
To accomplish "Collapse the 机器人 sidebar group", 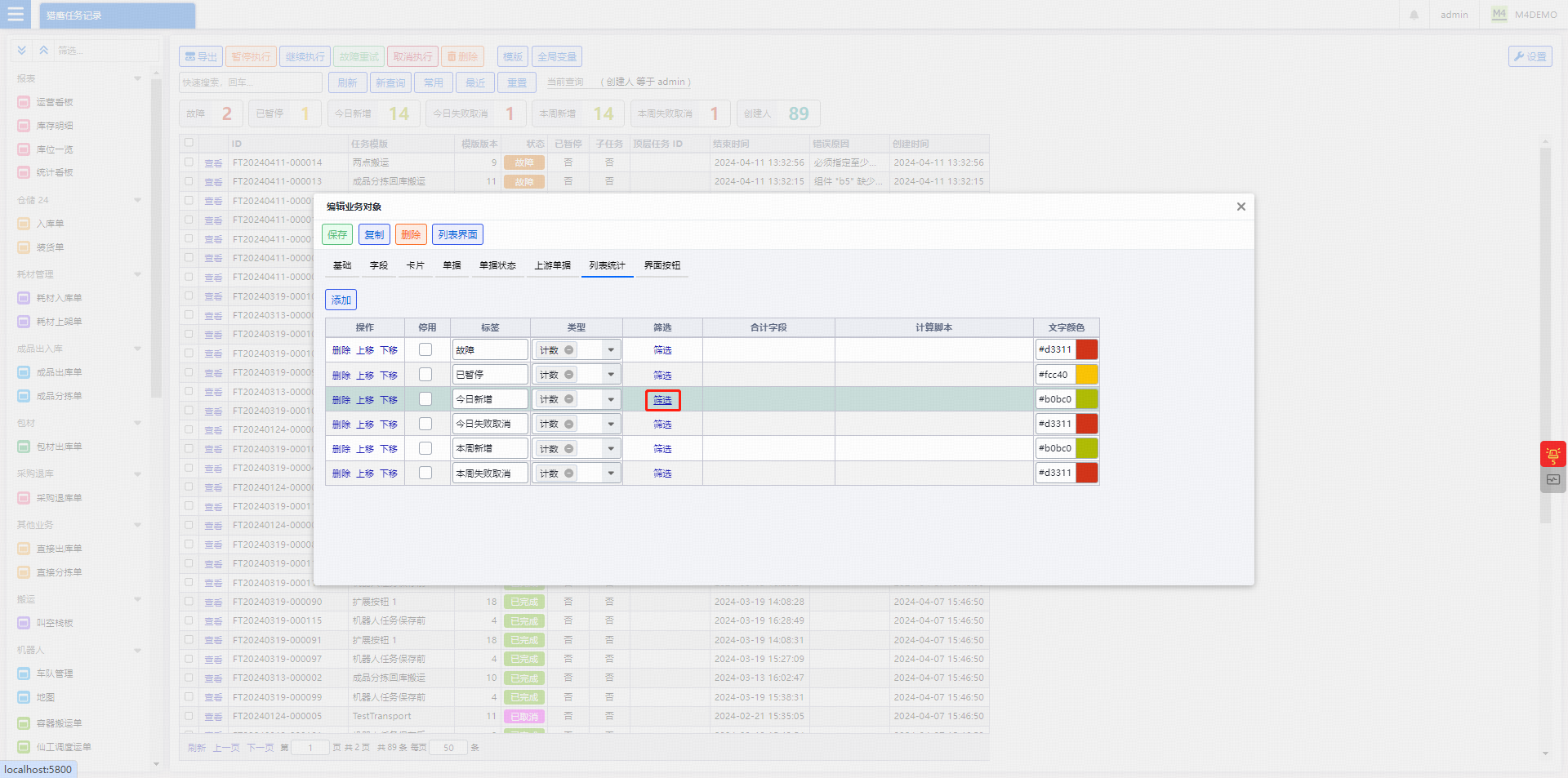I will pyautogui.click(x=137, y=651).
